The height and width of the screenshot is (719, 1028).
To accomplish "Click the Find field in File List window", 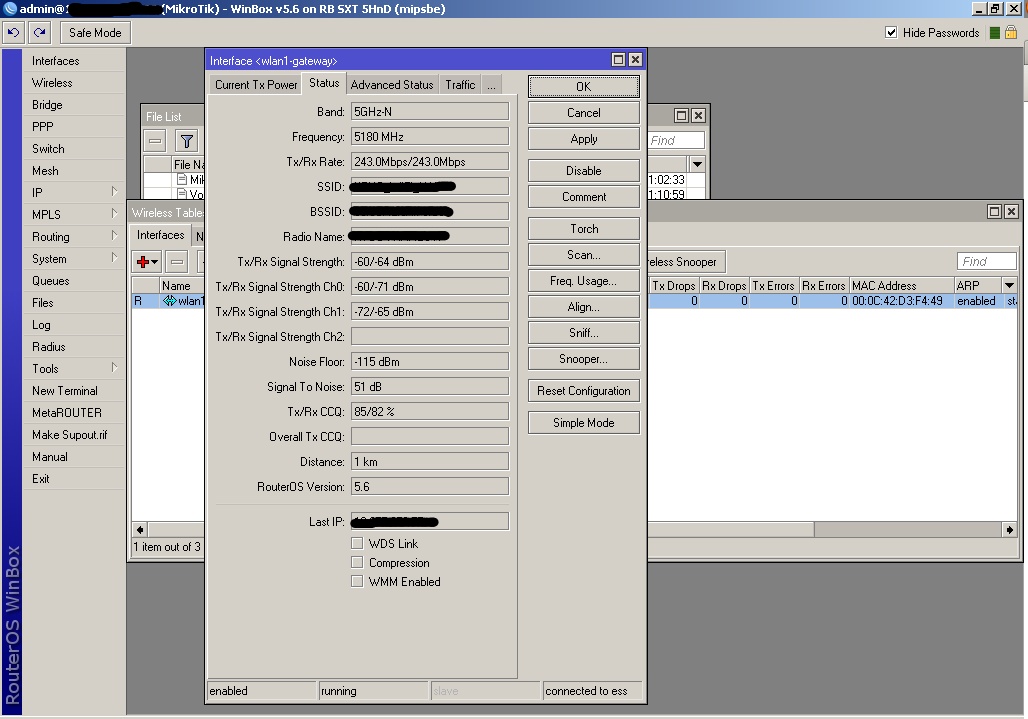I will 677,140.
